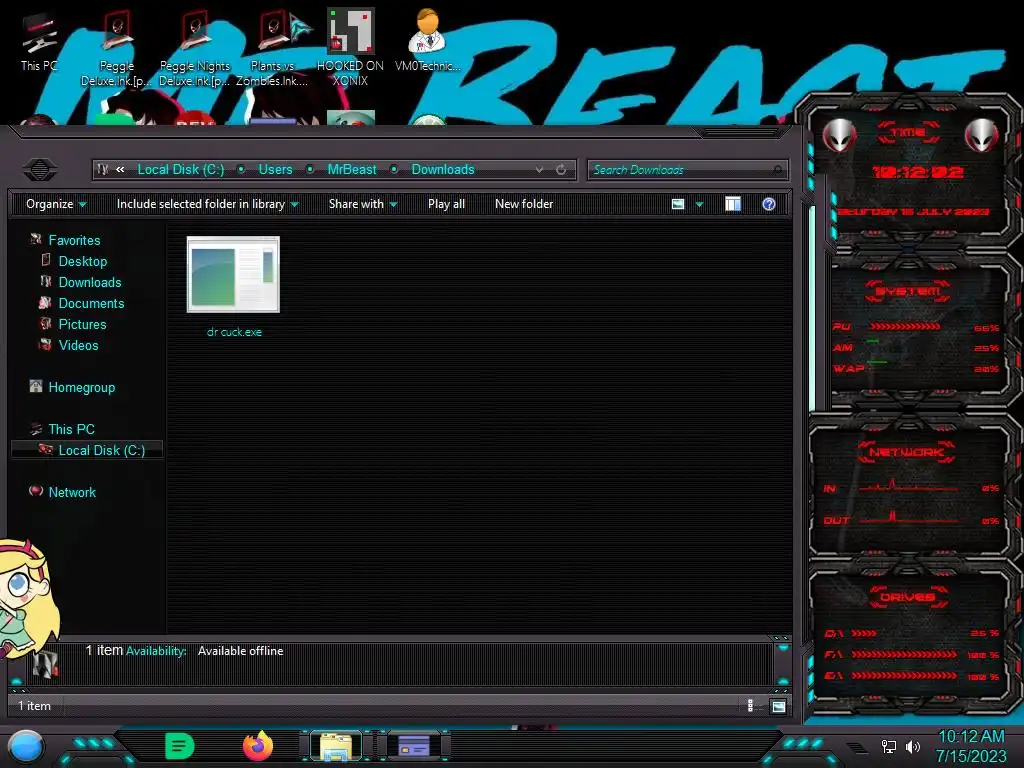Select Local Disk (C:) breadcrumb

click(x=180, y=170)
